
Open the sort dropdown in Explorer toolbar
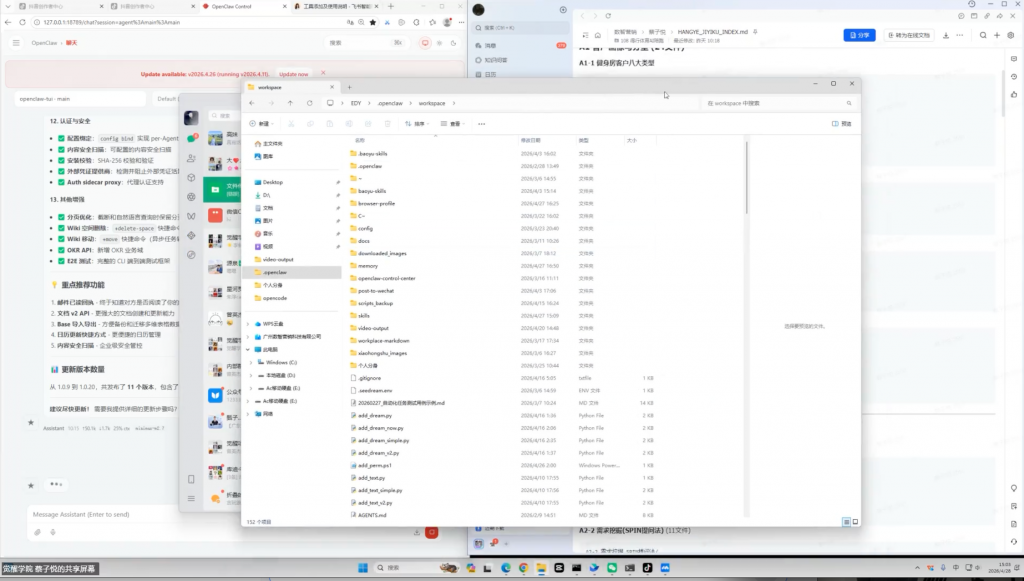(x=417, y=123)
